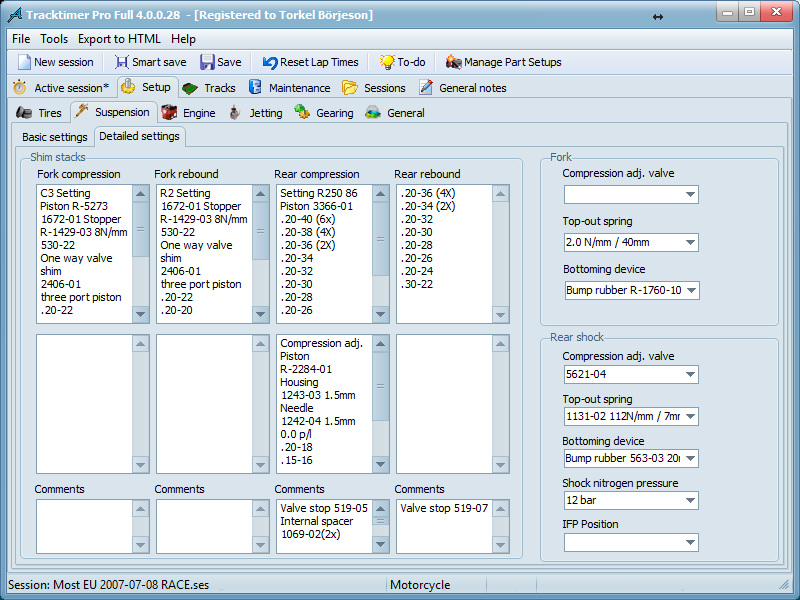The width and height of the screenshot is (800, 600).
Task: Open the IFP Position dropdown
Action: pos(690,542)
